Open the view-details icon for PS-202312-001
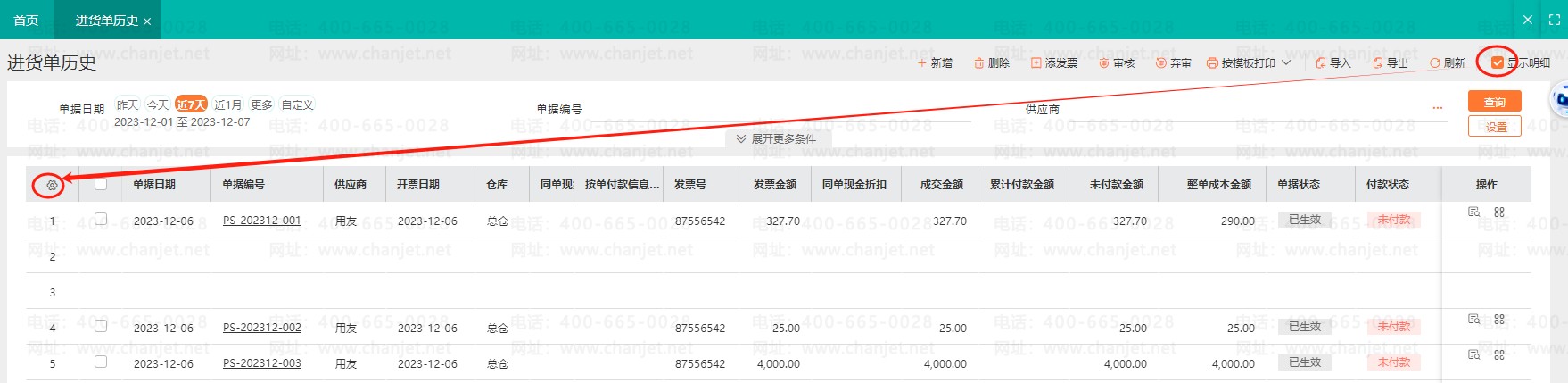Image resolution: width=1568 pixels, height=383 pixels. pyautogui.click(x=1473, y=212)
